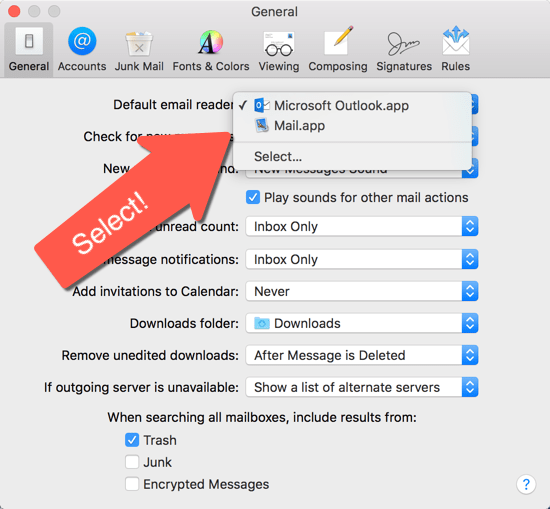Enable the Junk search results checkbox
Screen dimensions: 550x509
pos(132,462)
